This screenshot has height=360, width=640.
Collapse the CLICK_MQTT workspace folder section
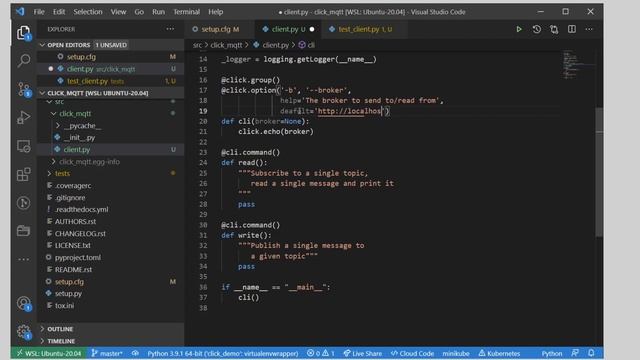tap(42, 93)
